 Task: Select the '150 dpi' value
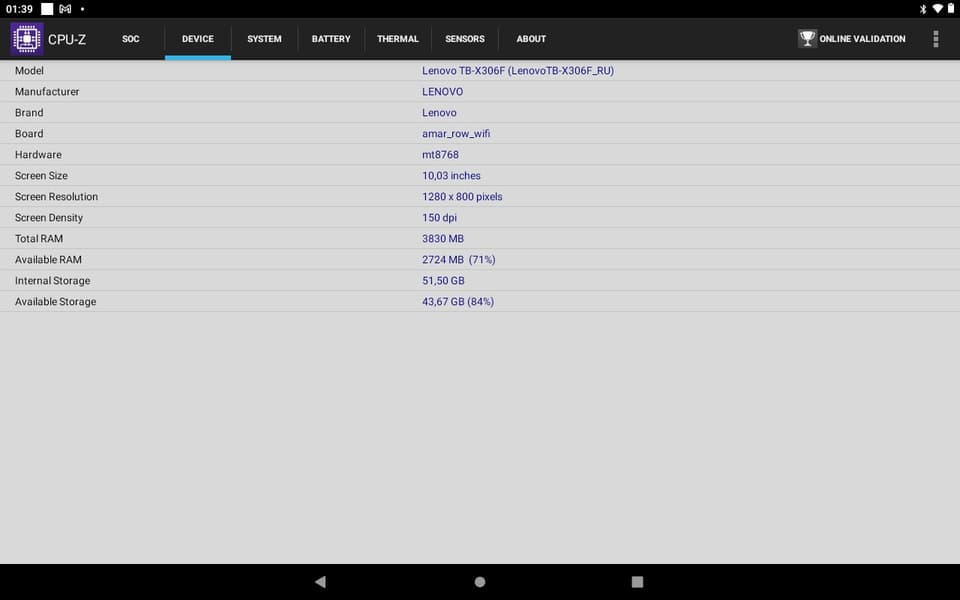point(439,217)
